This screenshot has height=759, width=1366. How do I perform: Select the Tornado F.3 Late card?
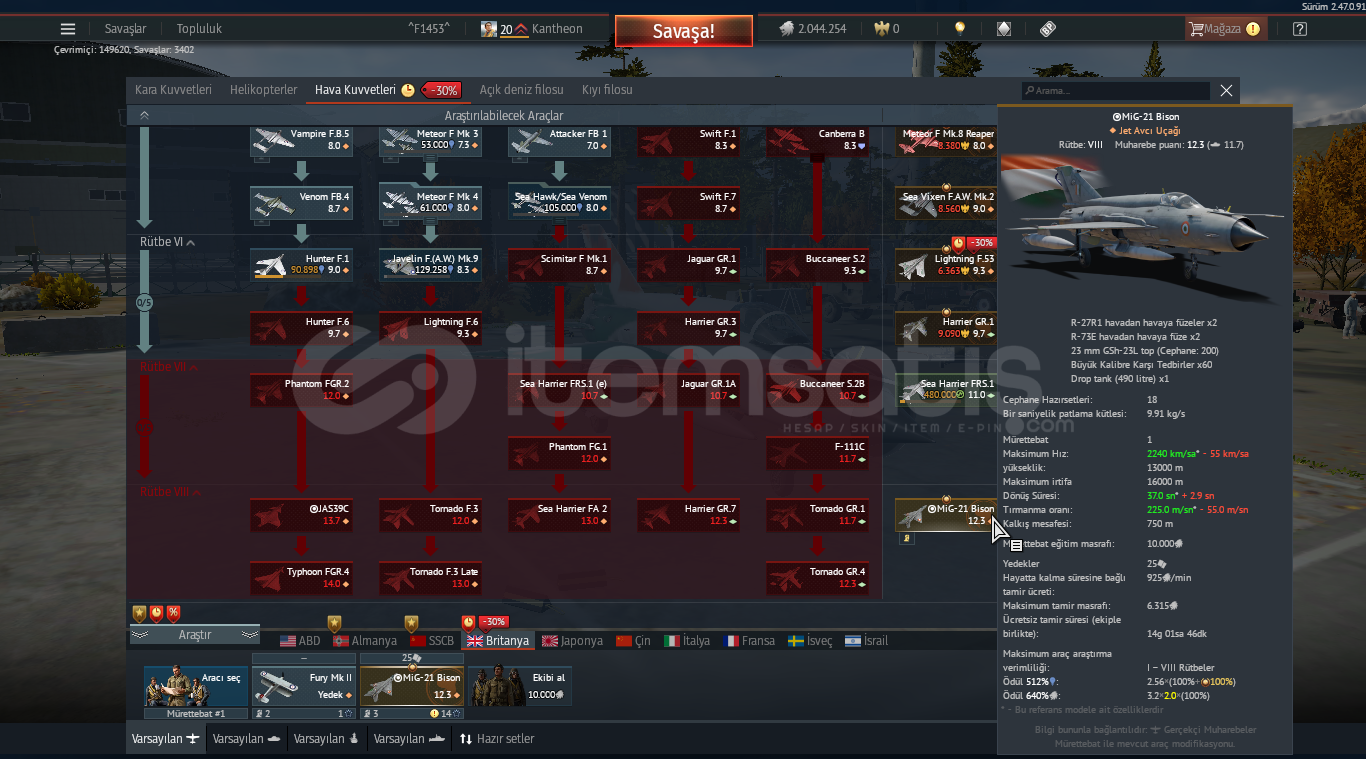pos(431,578)
